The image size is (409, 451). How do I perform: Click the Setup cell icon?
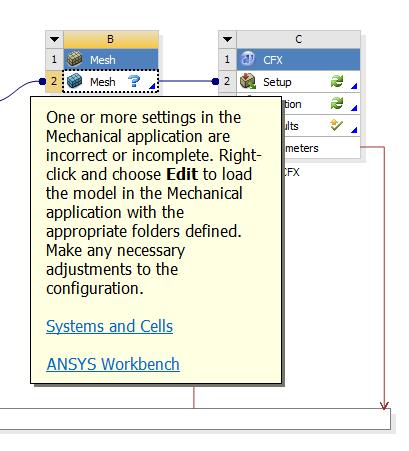pos(248,81)
